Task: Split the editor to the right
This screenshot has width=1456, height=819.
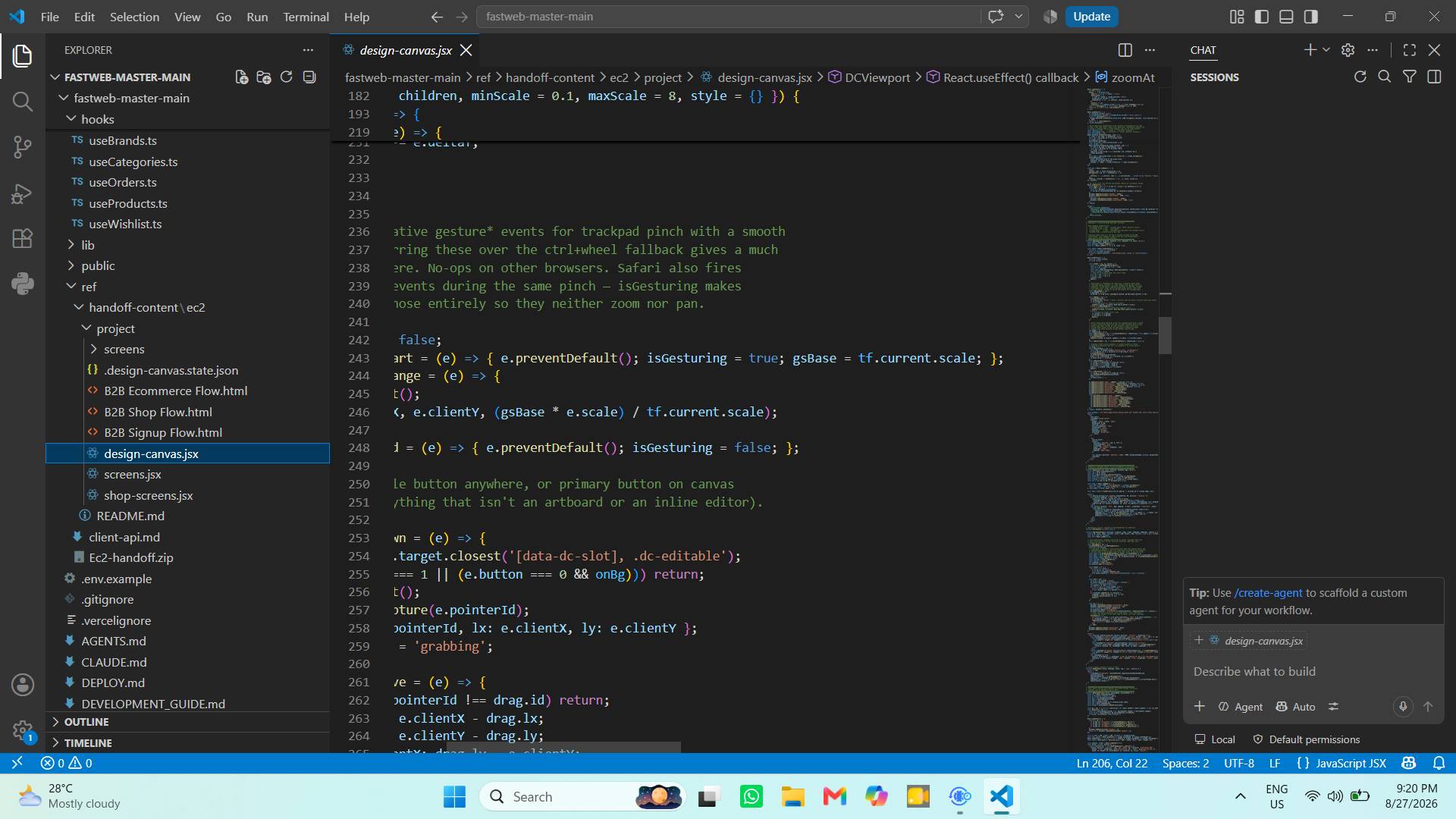Action: [1125, 50]
